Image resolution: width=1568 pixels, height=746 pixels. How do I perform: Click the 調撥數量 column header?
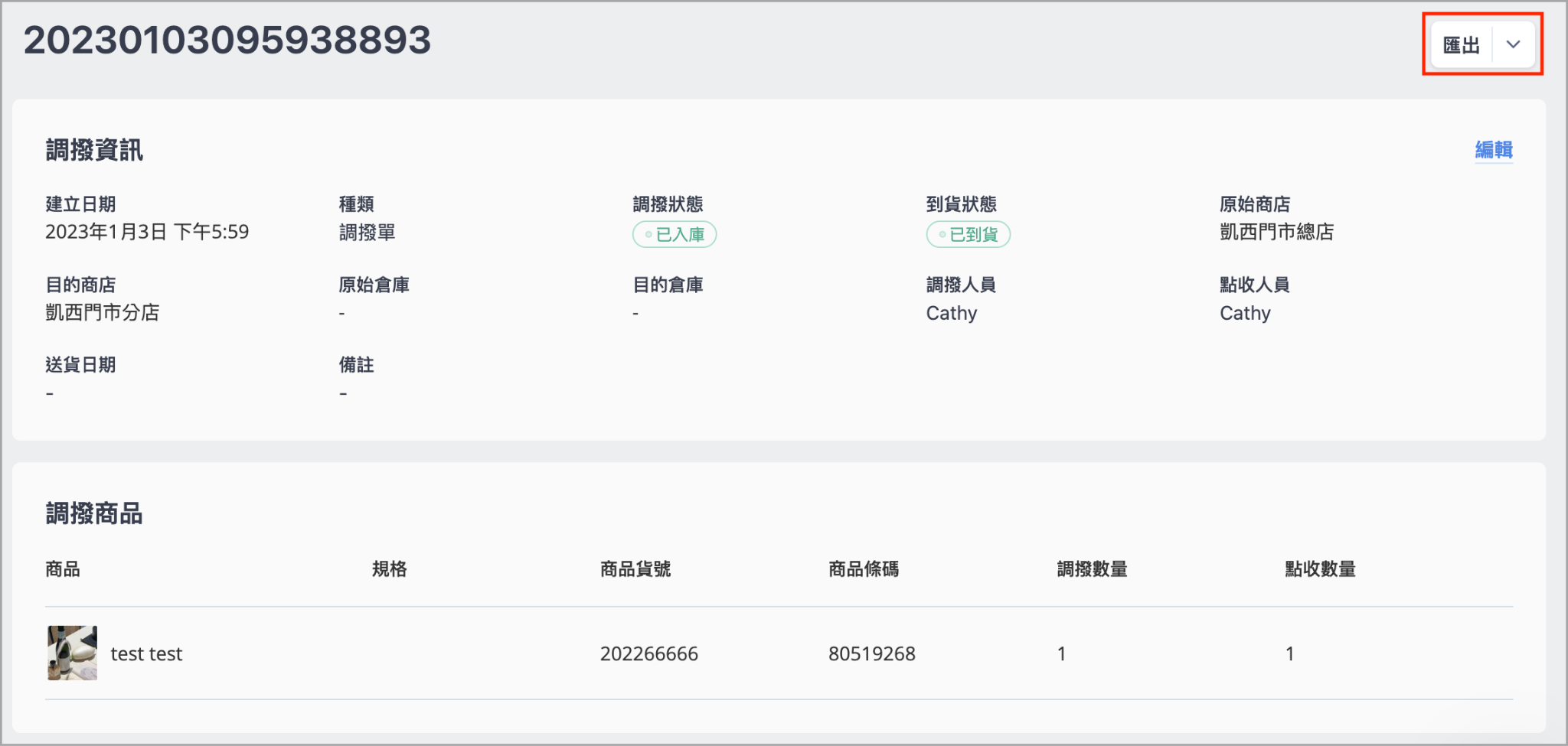(x=1092, y=569)
